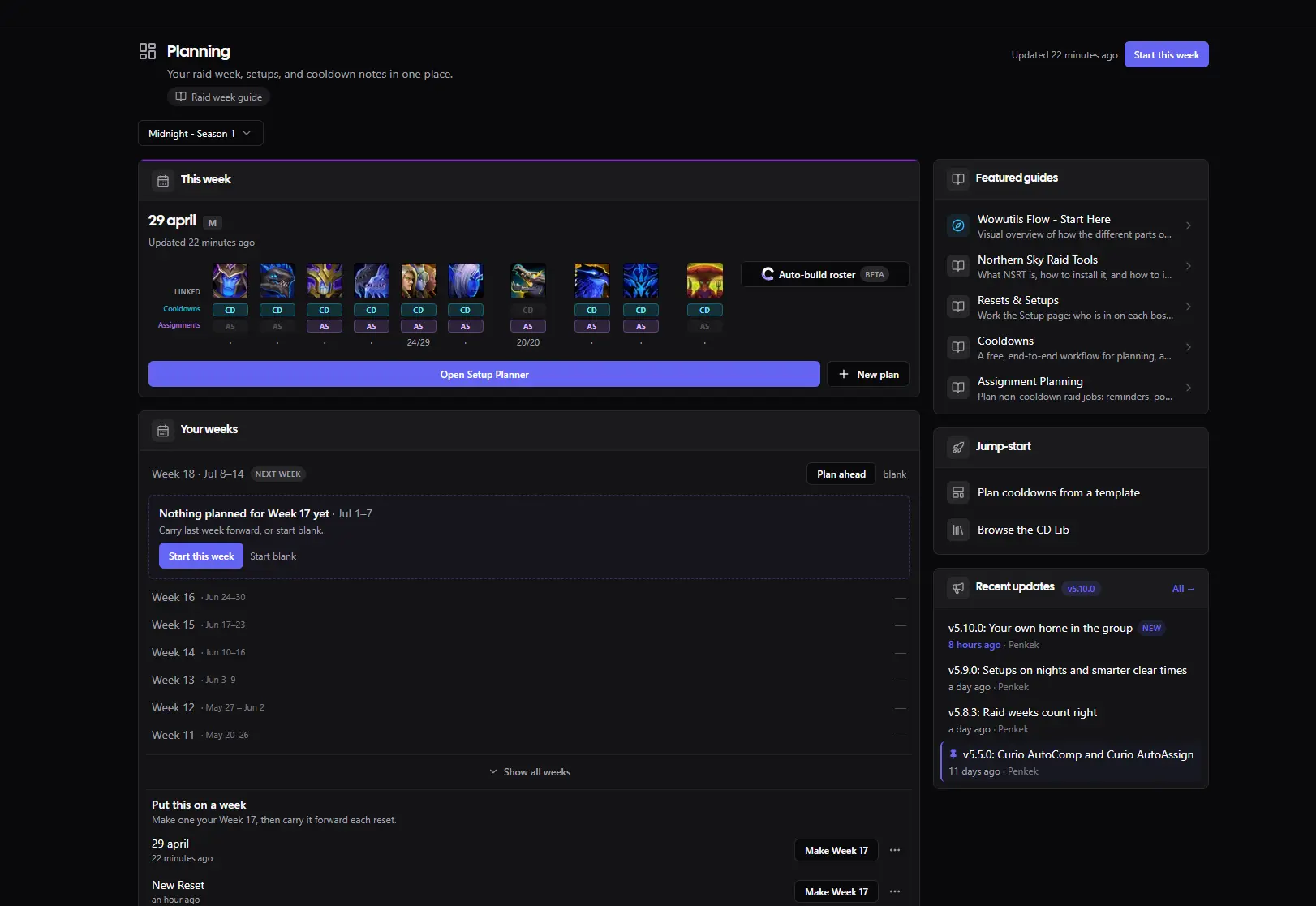The image size is (1316, 906).
Task: Click the Planning grid icon in the page header
Action: click(148, 51)
